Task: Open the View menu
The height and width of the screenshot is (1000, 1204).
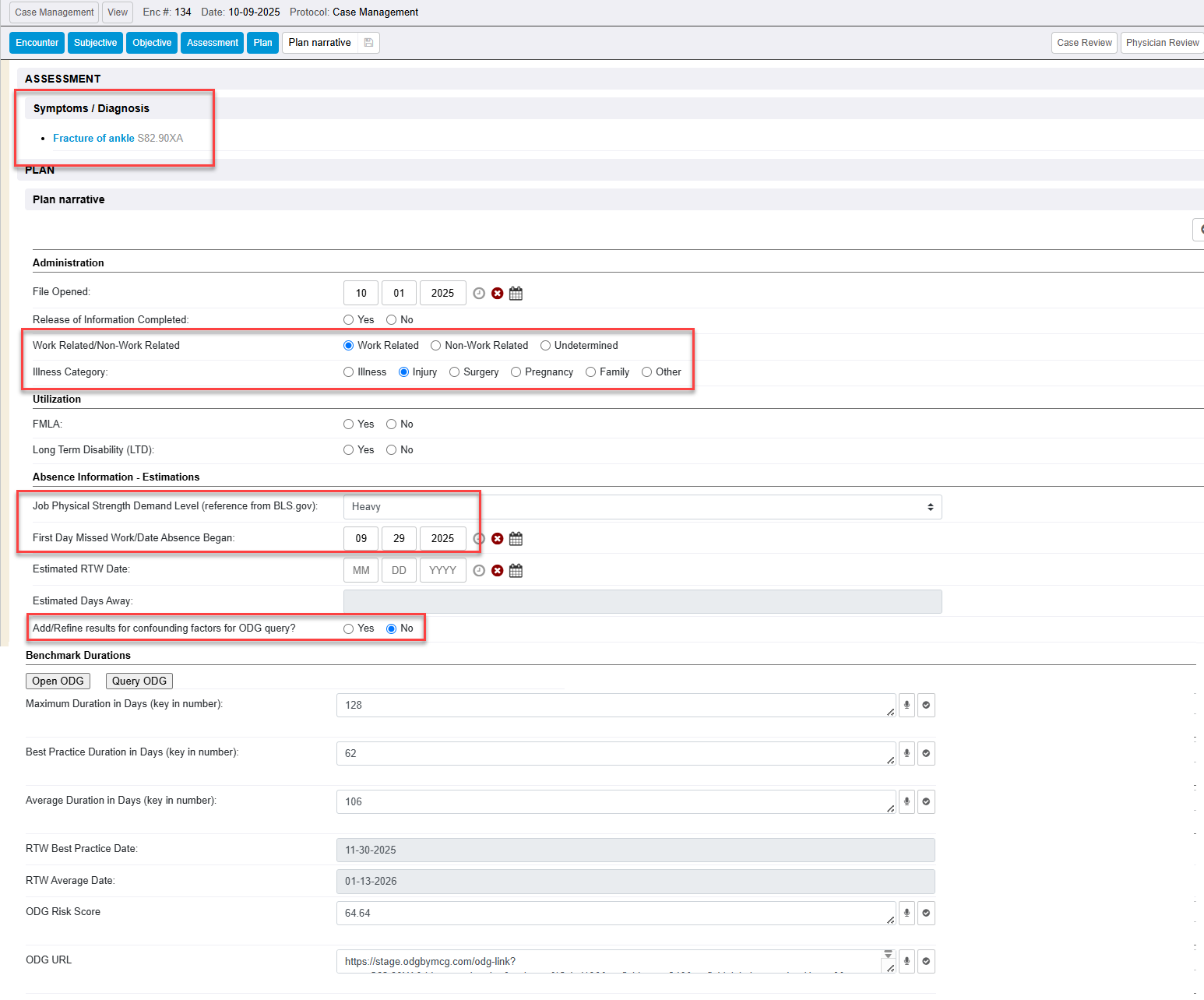Action: coord(118,12)
